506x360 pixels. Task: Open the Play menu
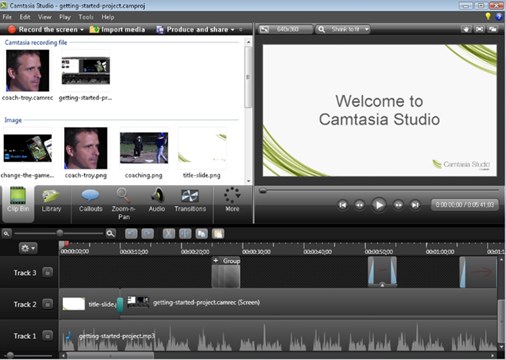click(65, 17)
